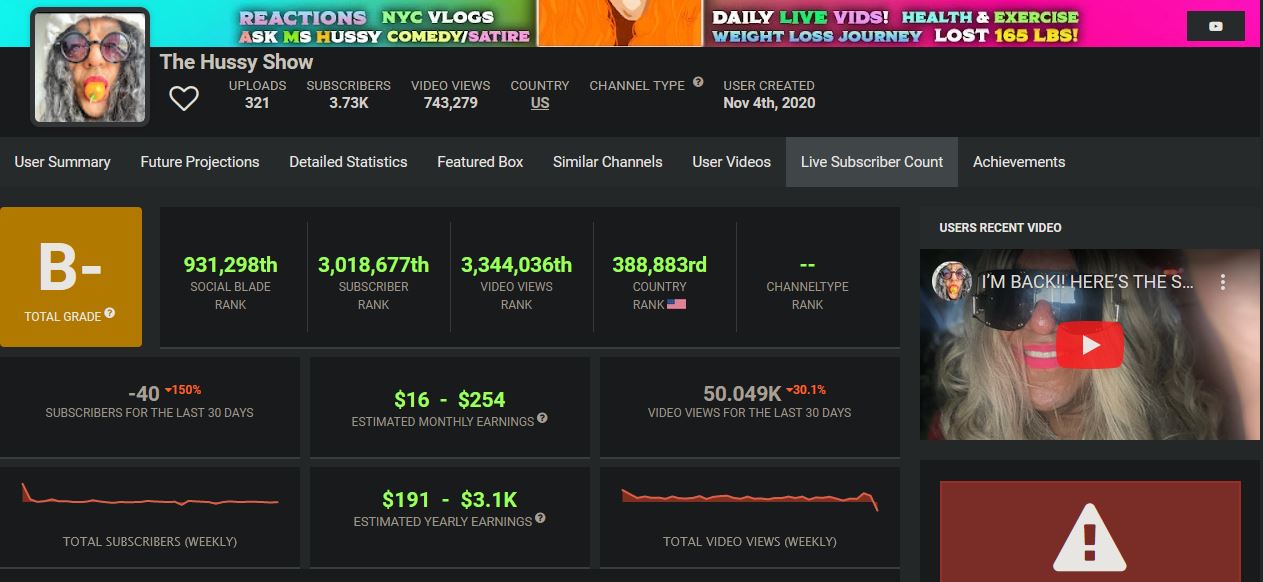Click the B- total grade badge
Viewport: 1263px width, 582px height.
71,277
